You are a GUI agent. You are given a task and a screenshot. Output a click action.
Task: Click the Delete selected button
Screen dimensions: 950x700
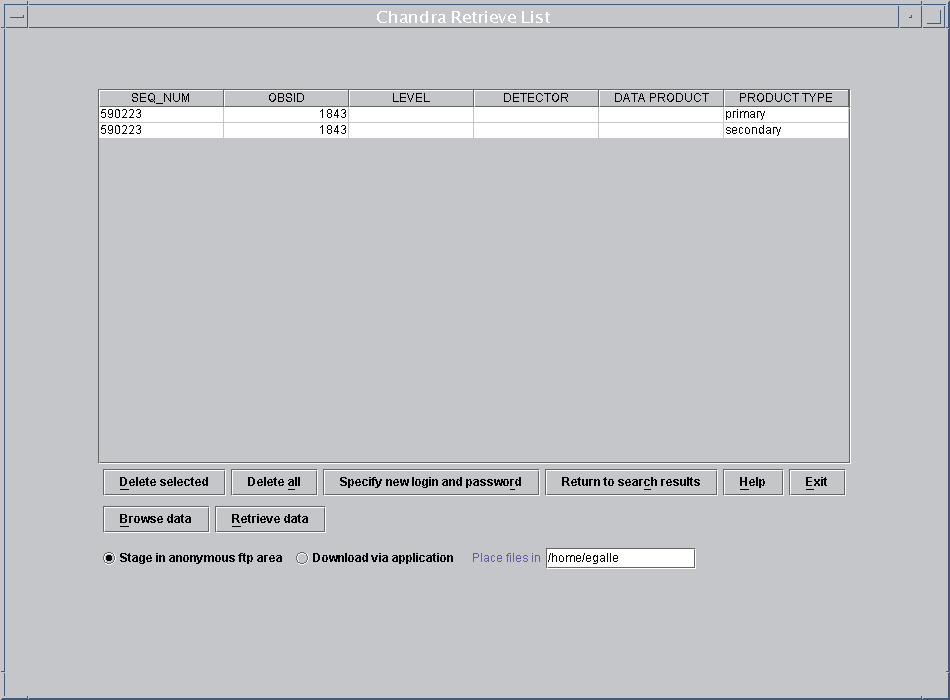(x=164, y=482)
